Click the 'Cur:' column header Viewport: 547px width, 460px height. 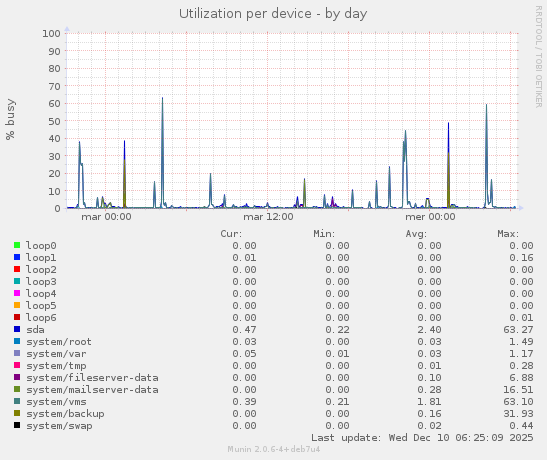(x=231, y=234)
